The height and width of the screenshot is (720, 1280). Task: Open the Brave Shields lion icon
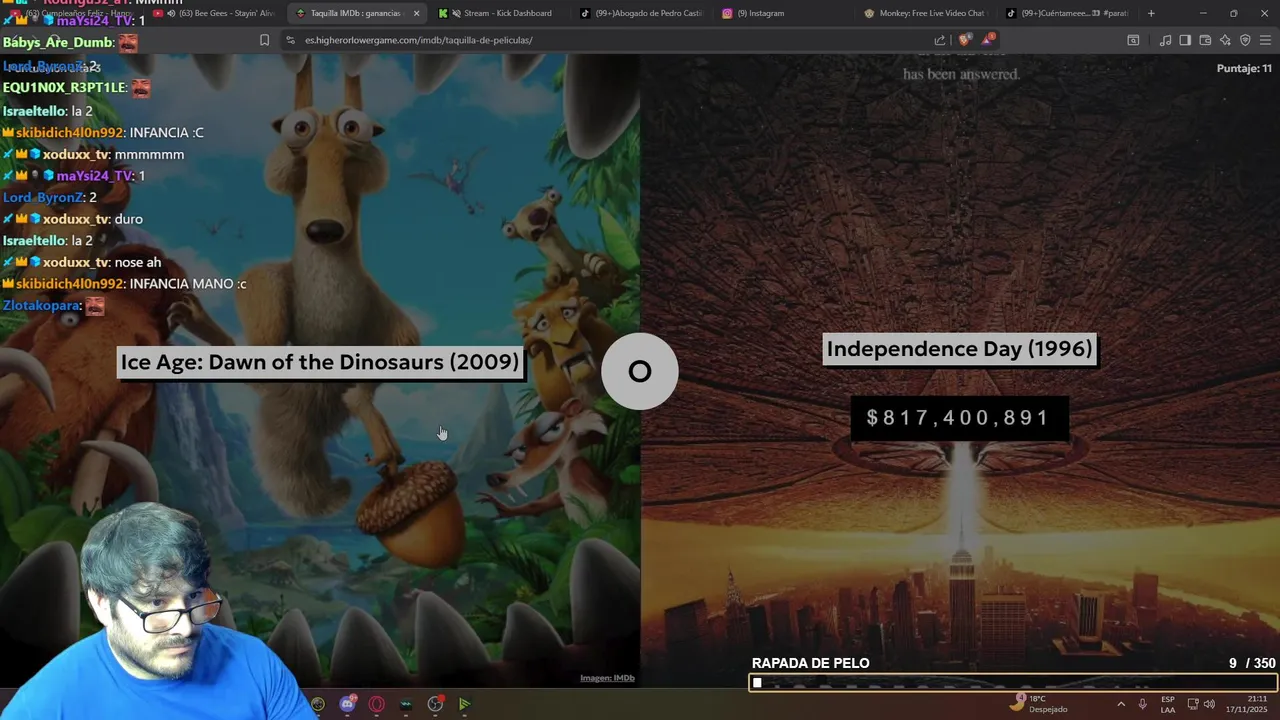point(964,40)
